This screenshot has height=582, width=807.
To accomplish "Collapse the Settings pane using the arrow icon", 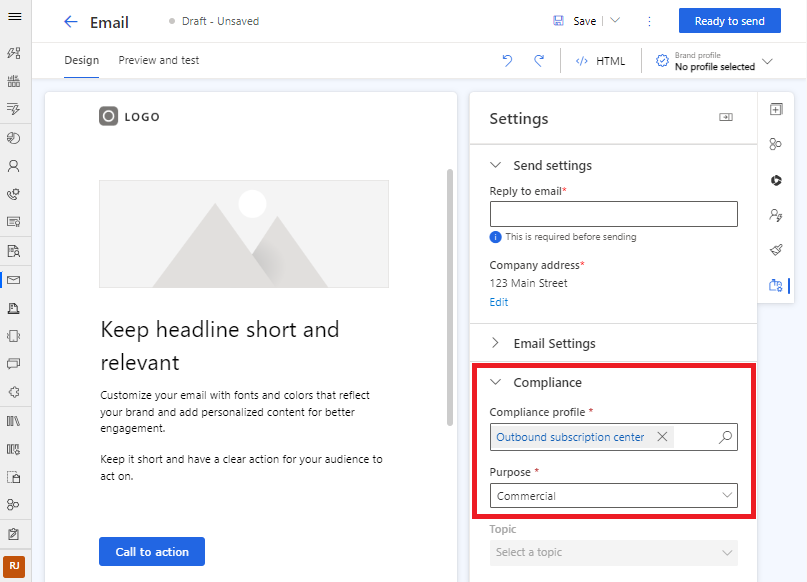I will (726, 117).
